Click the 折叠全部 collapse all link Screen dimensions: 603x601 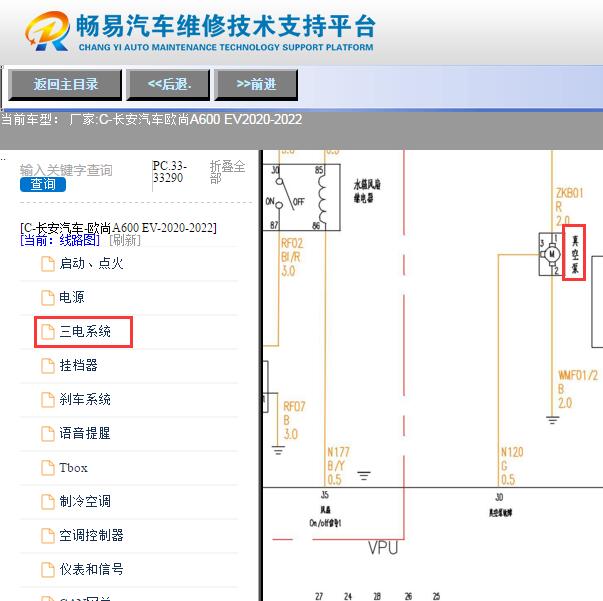pos(227,172)
